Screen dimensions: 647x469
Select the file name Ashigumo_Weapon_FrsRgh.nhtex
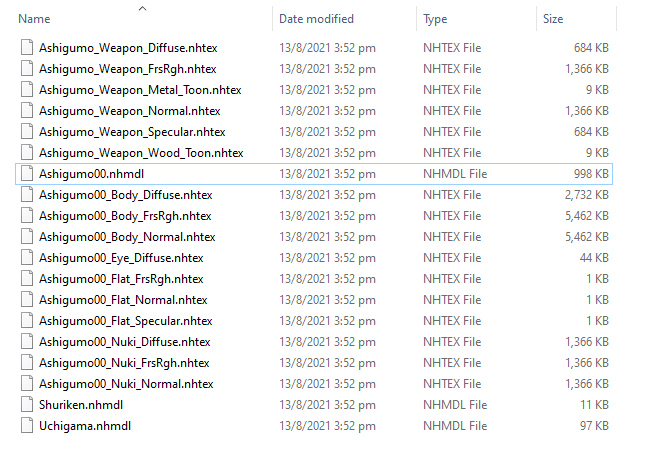click(x=128, y=69)
